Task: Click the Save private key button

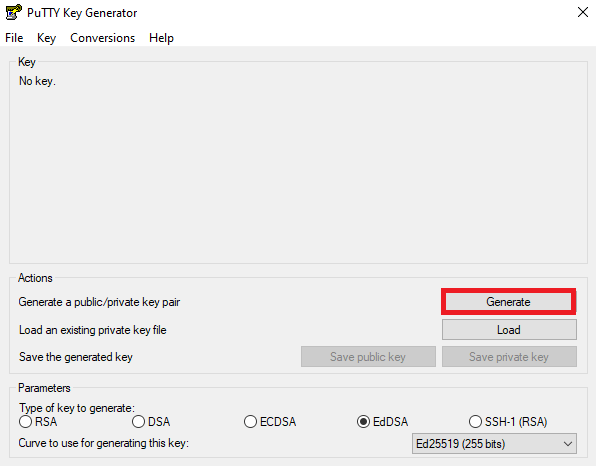Action: (x=509, y=357)
